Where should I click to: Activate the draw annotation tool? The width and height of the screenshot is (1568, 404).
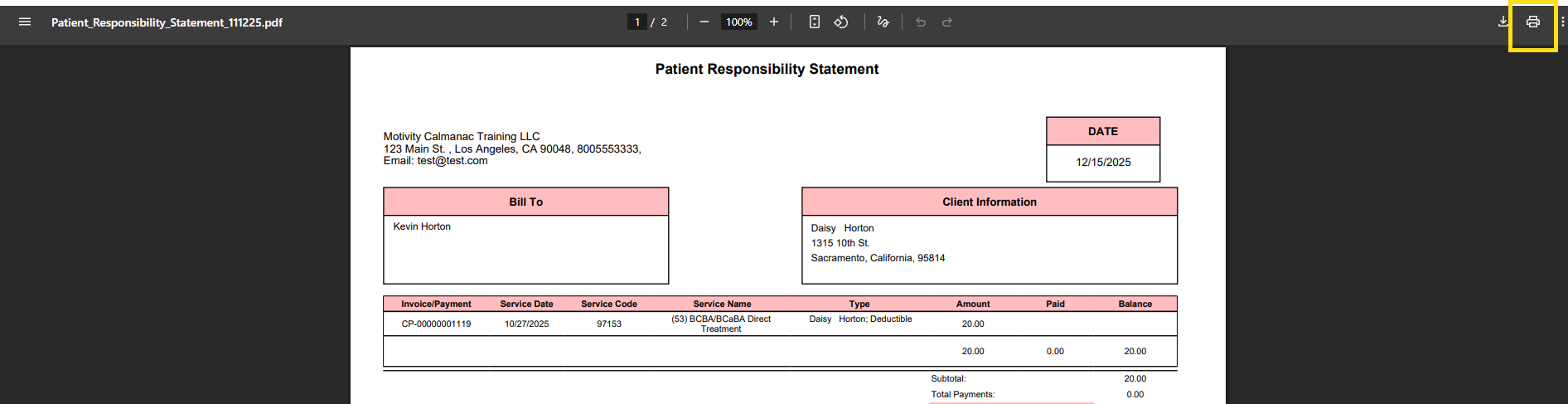click(x=883, y=22)
